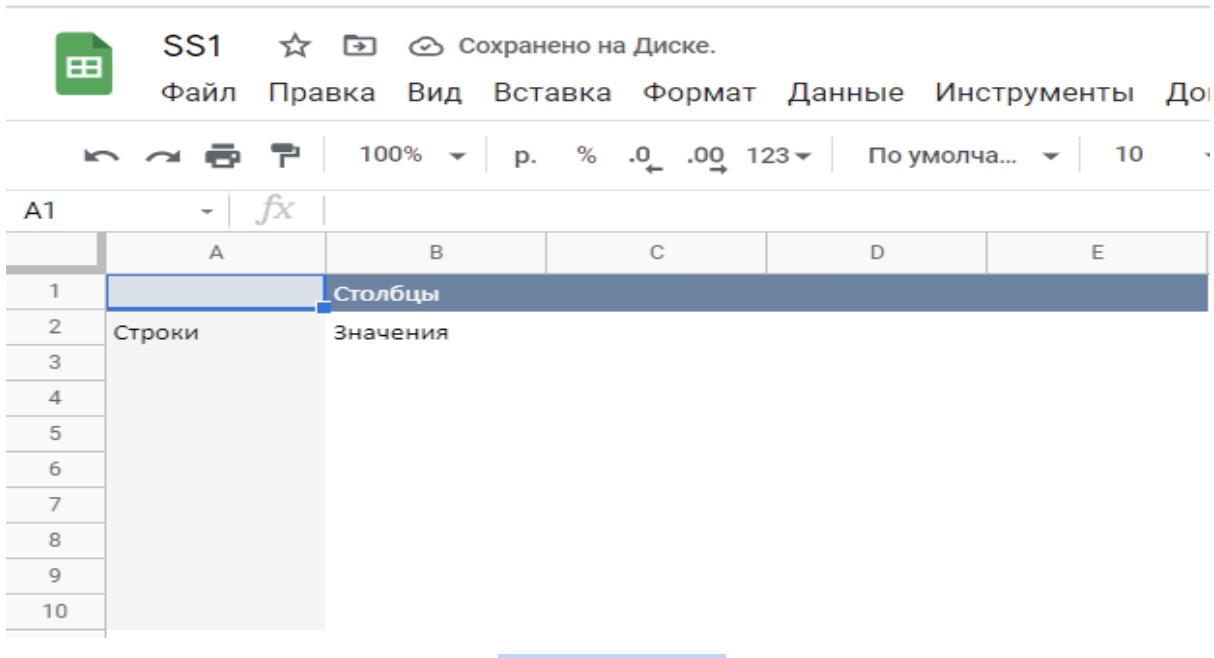The image size is (1214, 658).
Task: Open the Данные menu
Action: click(x=845, y=93)
